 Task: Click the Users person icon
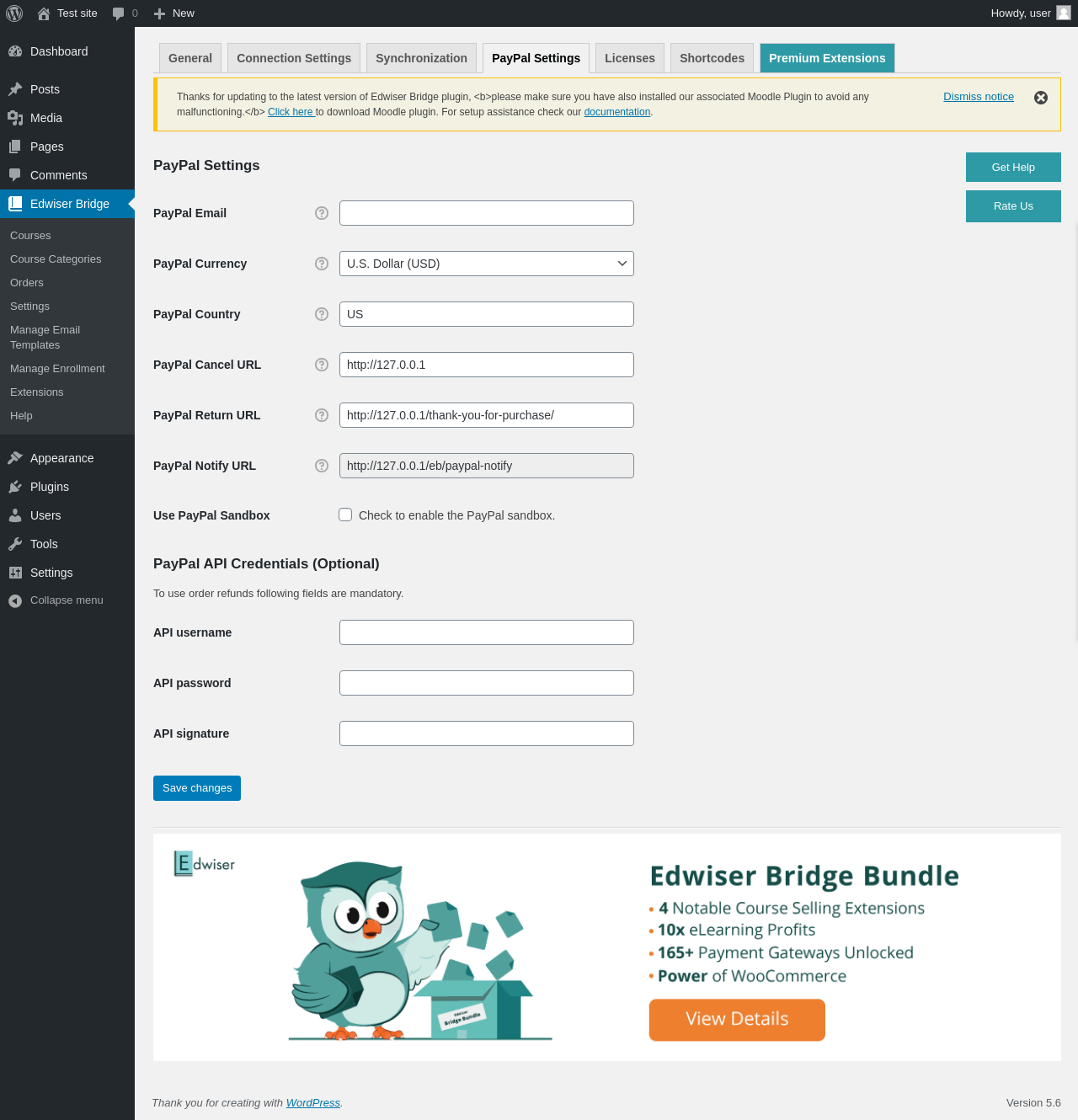(15, 515)
